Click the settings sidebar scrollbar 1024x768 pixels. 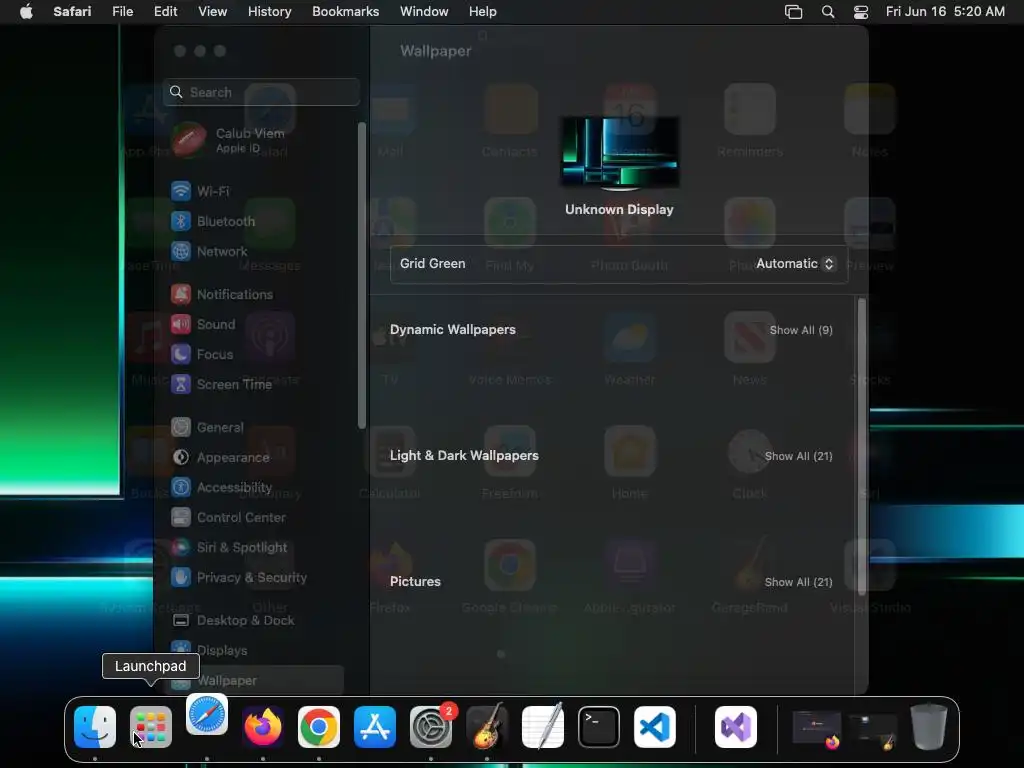tap(362, 276)
